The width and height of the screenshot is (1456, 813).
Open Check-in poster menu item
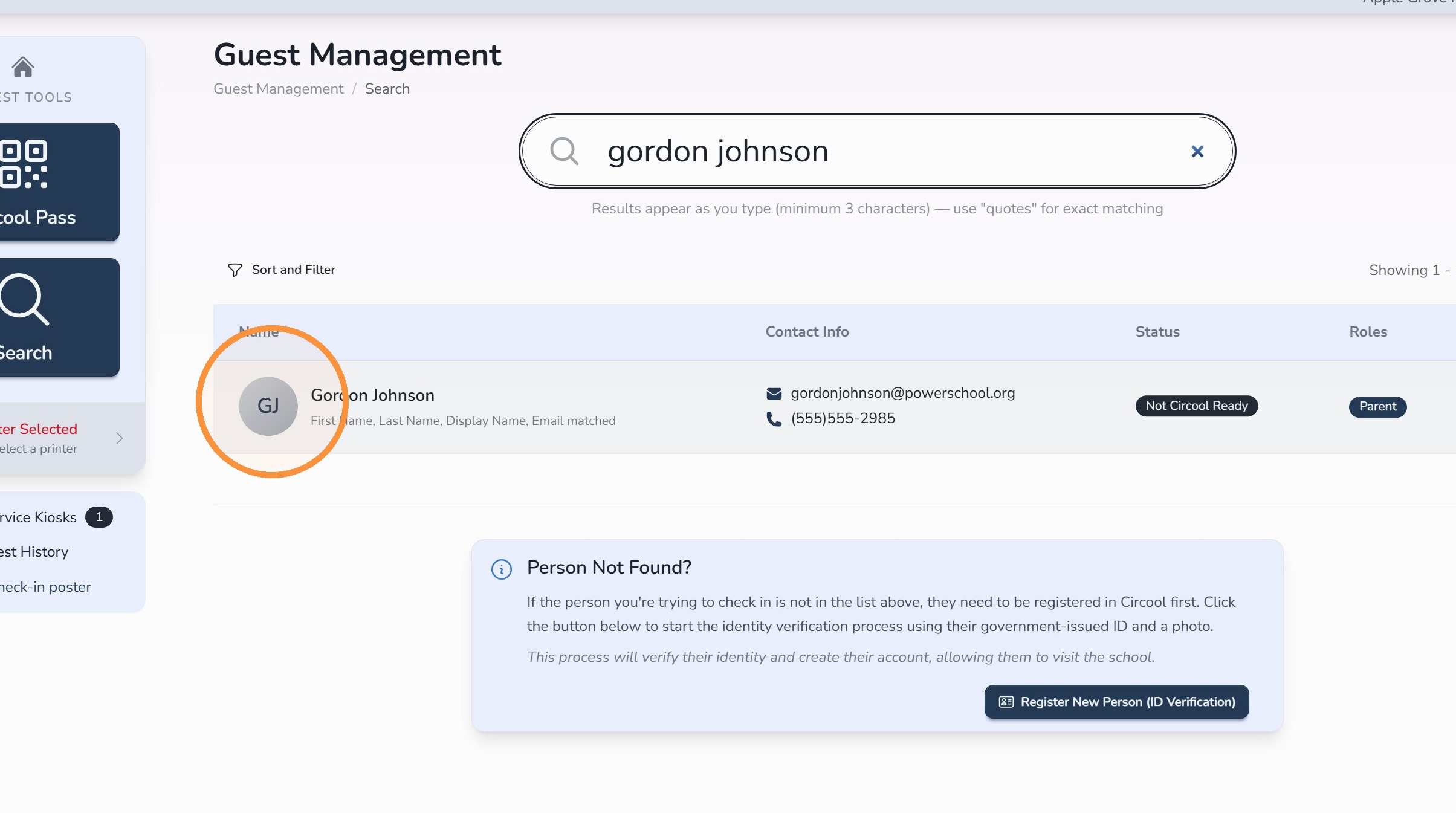click(x=45, y=586)
